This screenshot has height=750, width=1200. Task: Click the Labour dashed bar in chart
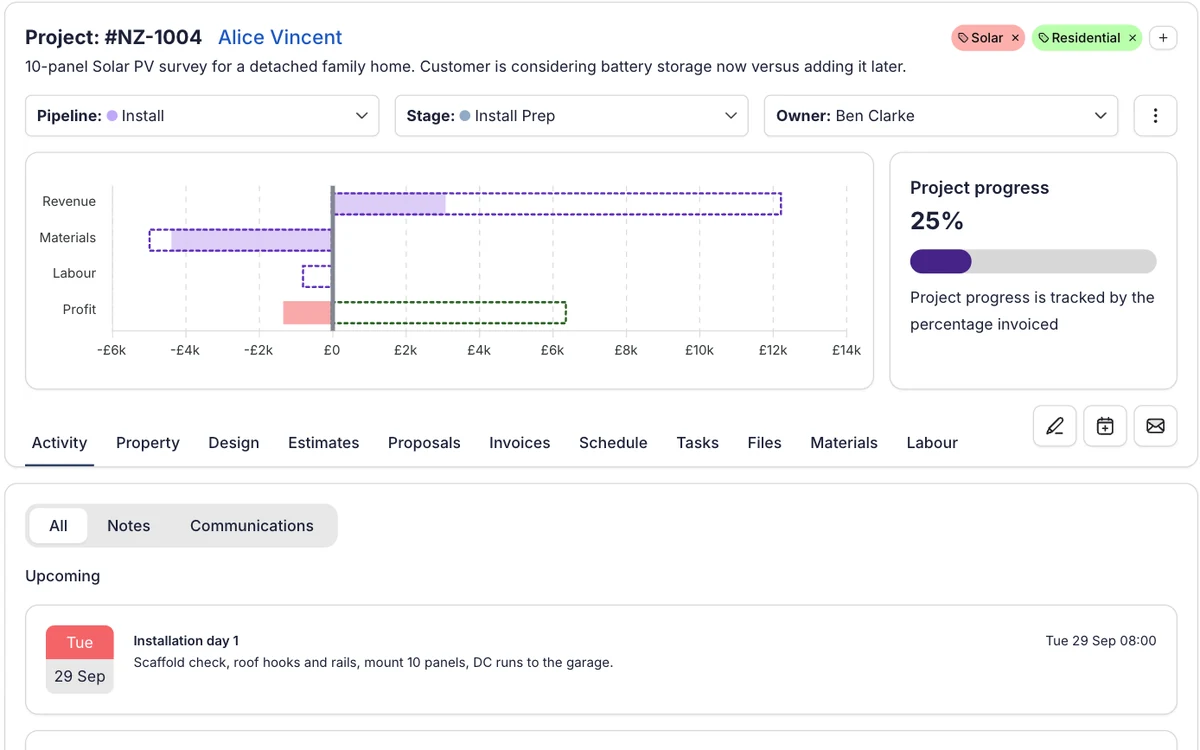point(317,276)
